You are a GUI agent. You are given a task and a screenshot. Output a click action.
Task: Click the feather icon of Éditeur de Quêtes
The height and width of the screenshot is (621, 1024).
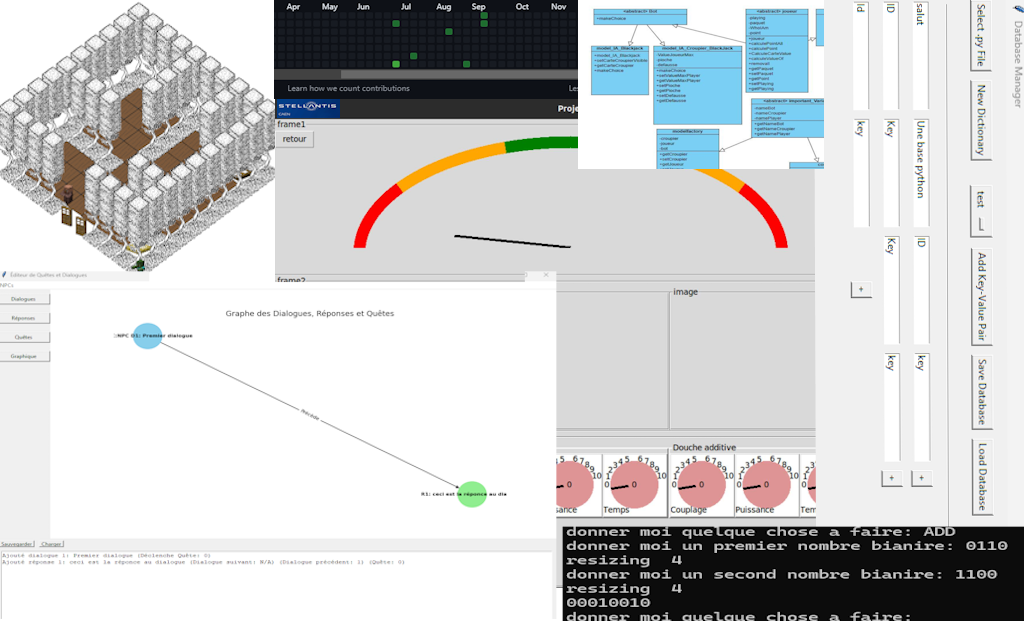click(4, 274)
